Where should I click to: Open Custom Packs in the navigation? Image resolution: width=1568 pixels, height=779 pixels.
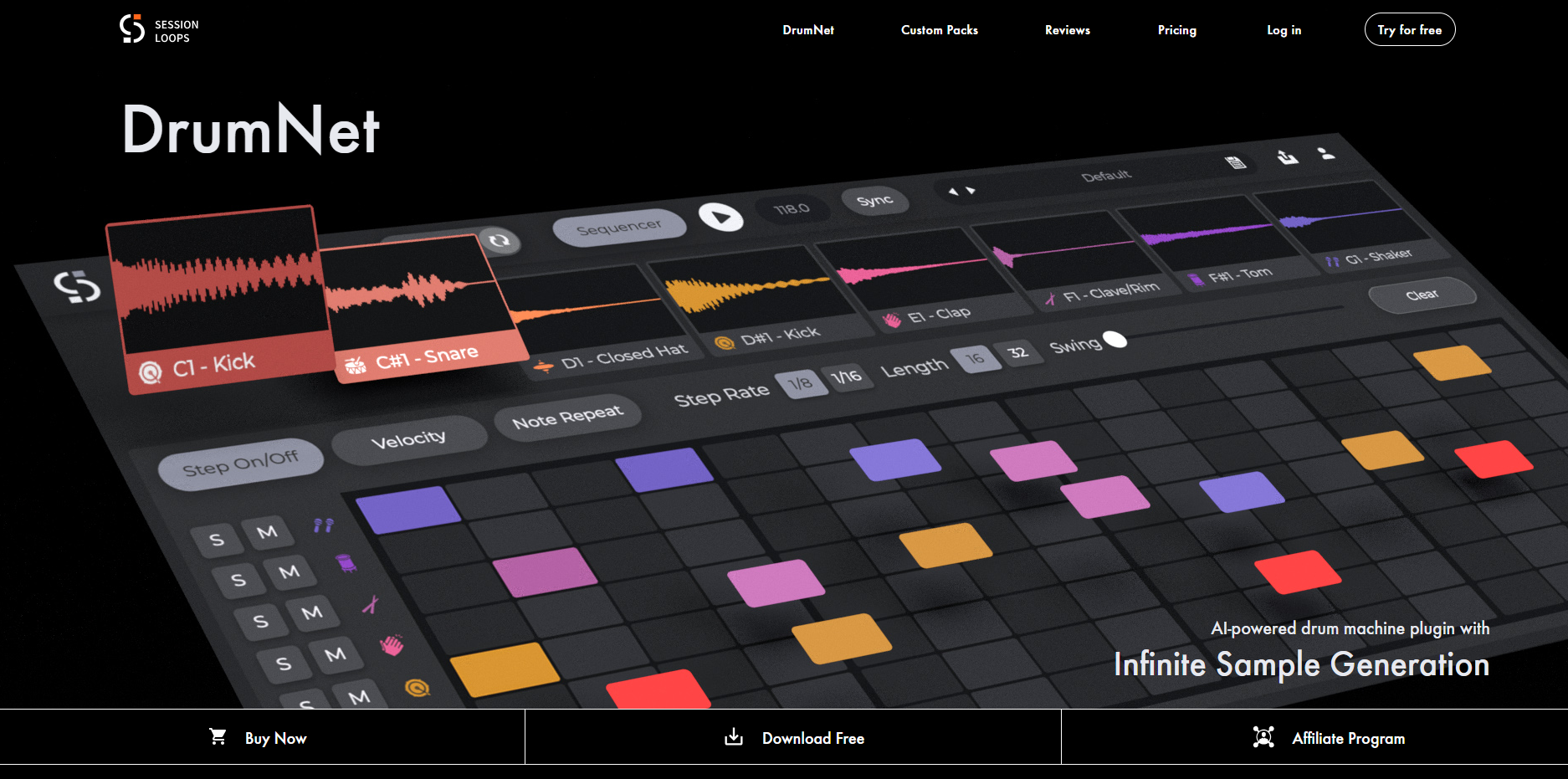[940, 30]
